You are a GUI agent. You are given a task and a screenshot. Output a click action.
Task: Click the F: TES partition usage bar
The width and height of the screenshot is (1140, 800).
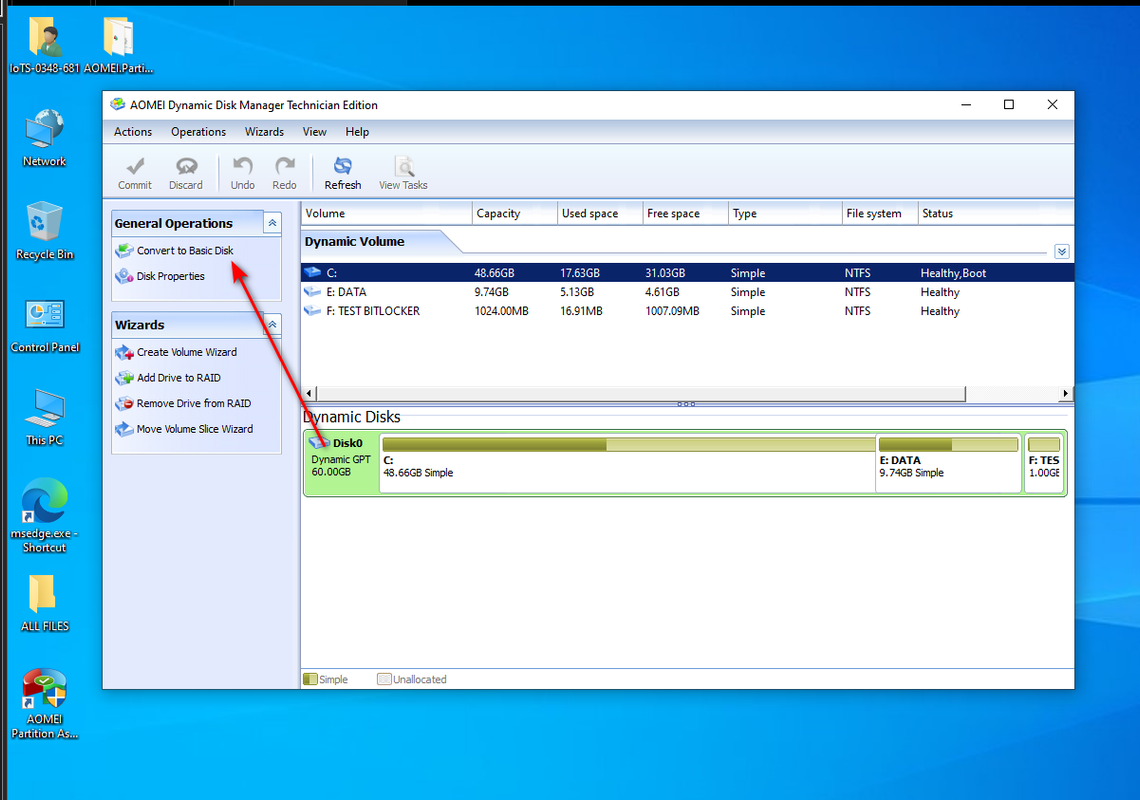tap(1044, 444)
